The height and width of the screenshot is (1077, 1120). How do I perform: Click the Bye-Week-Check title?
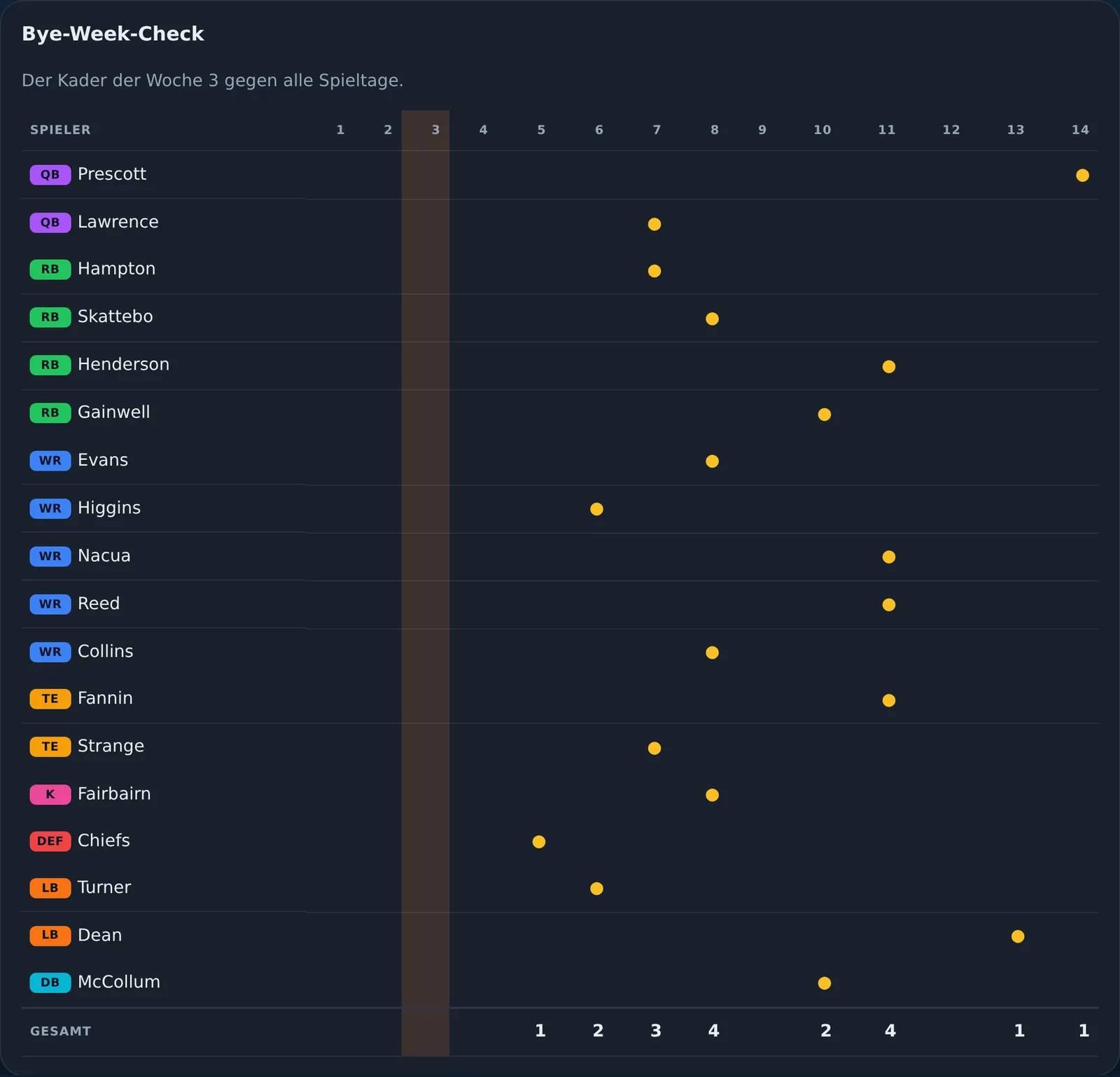tap(113, 34)
